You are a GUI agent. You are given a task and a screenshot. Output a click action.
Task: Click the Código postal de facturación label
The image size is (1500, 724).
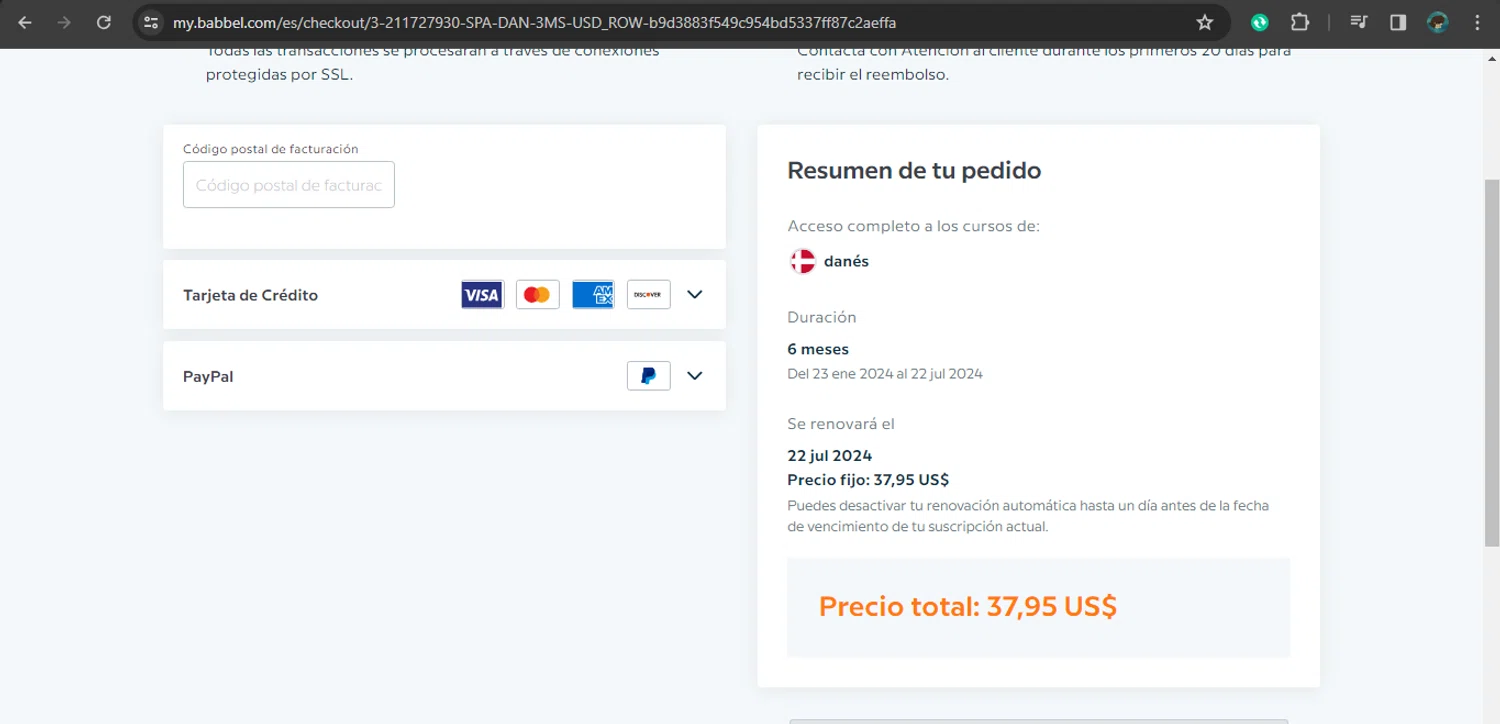(271, 149)
